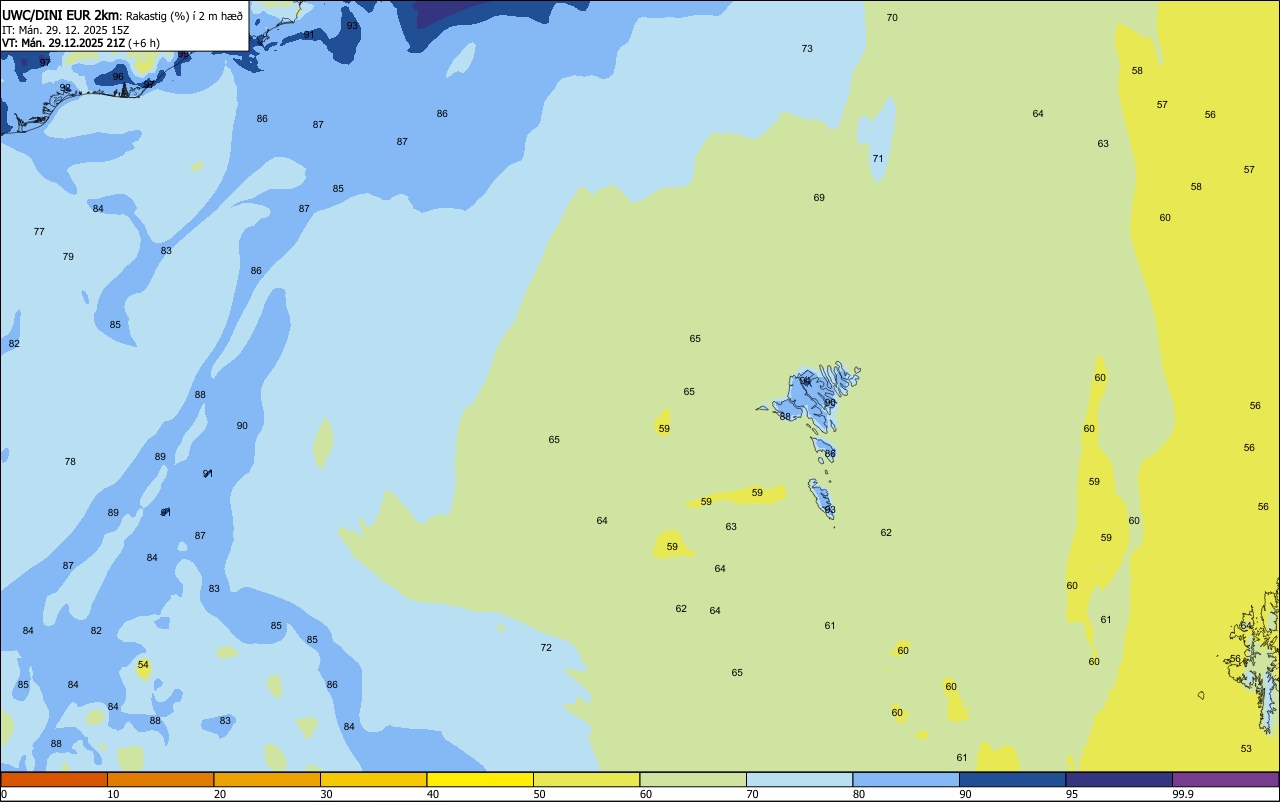Click the 20–30 amber legend swatch

(x=267, y=779)
